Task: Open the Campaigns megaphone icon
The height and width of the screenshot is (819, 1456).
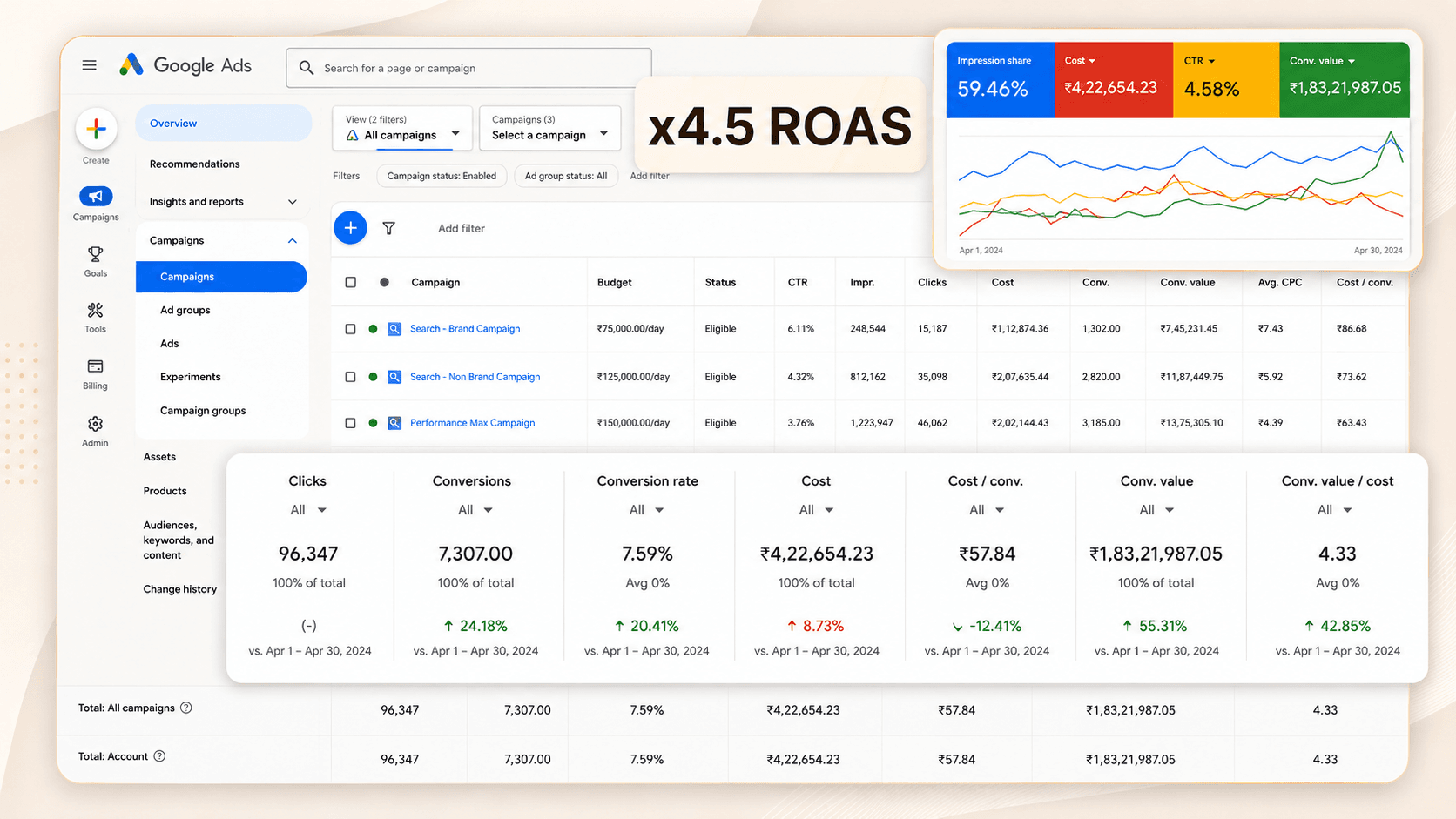Action: 96,197
